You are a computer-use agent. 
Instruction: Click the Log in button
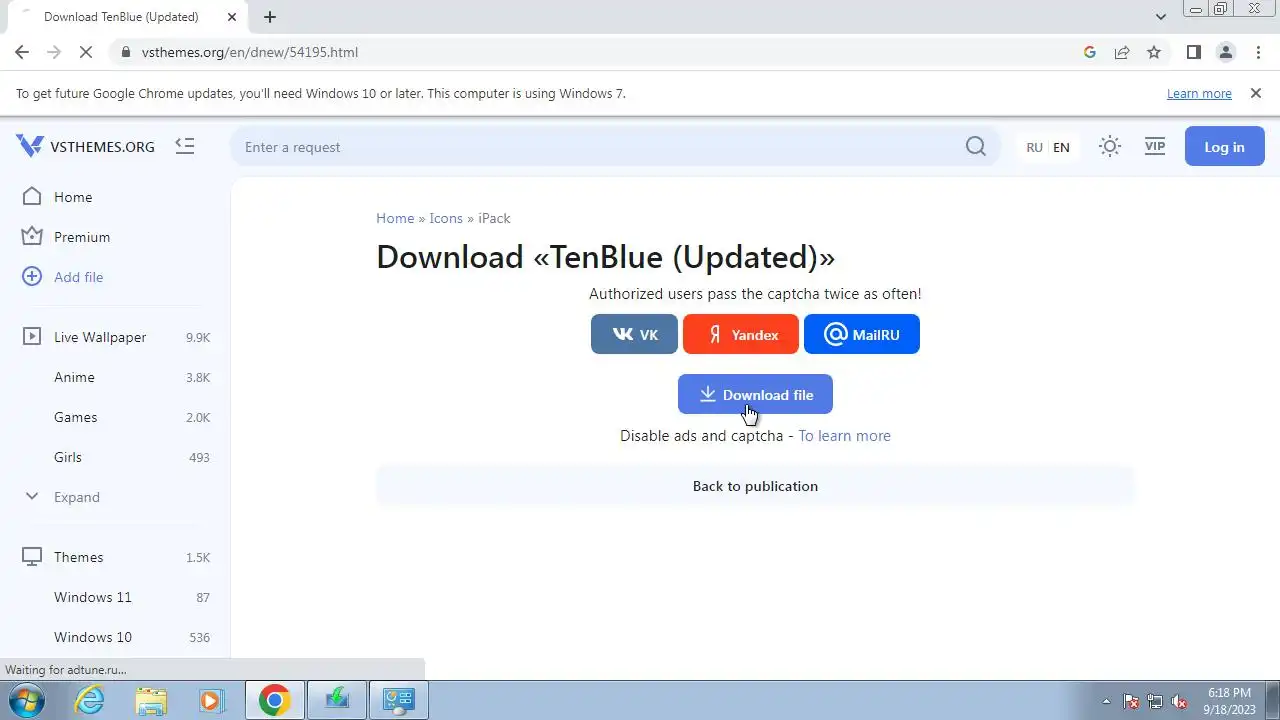pos(1224,146)
